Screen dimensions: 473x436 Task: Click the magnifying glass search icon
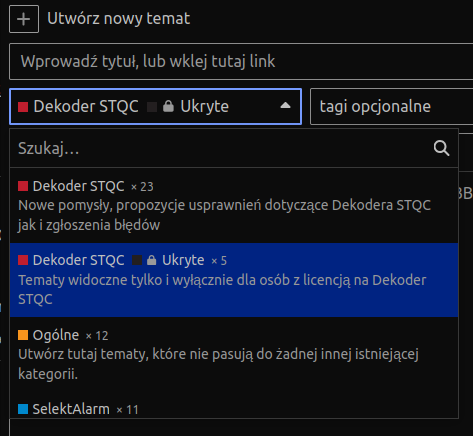[441, 148]
